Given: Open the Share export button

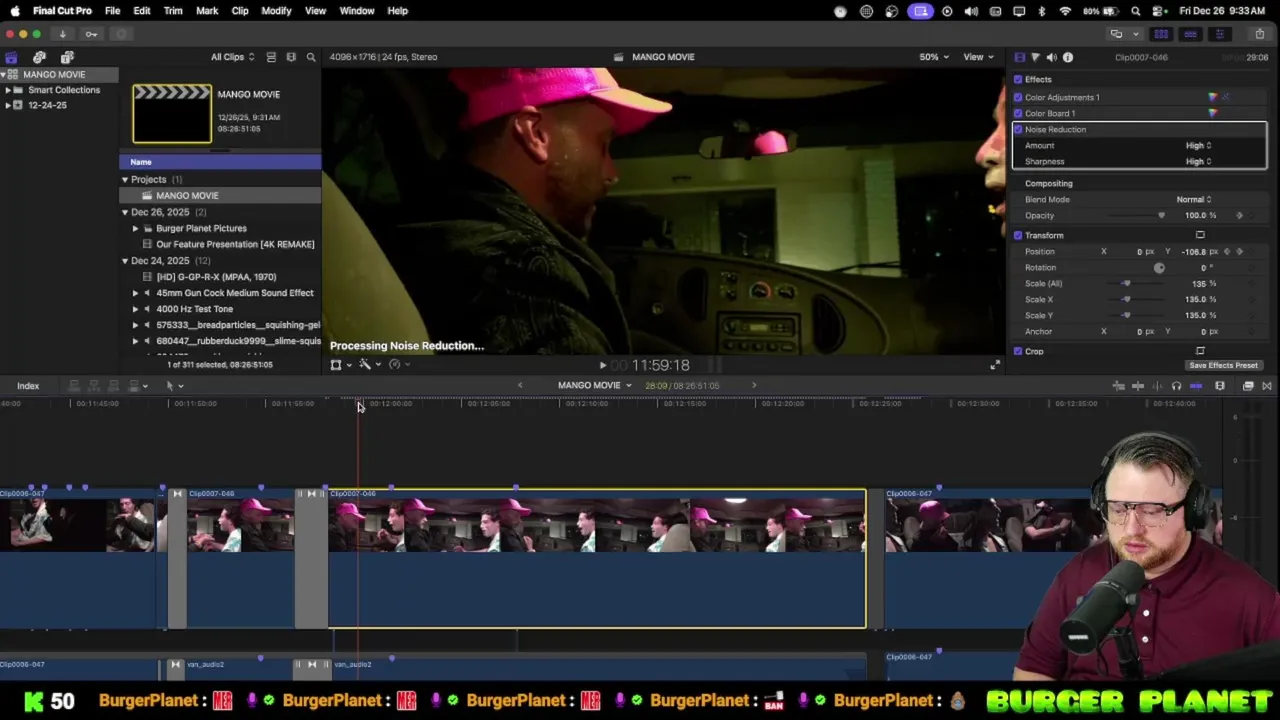Looking at the screenshot, I should 1260,34.
